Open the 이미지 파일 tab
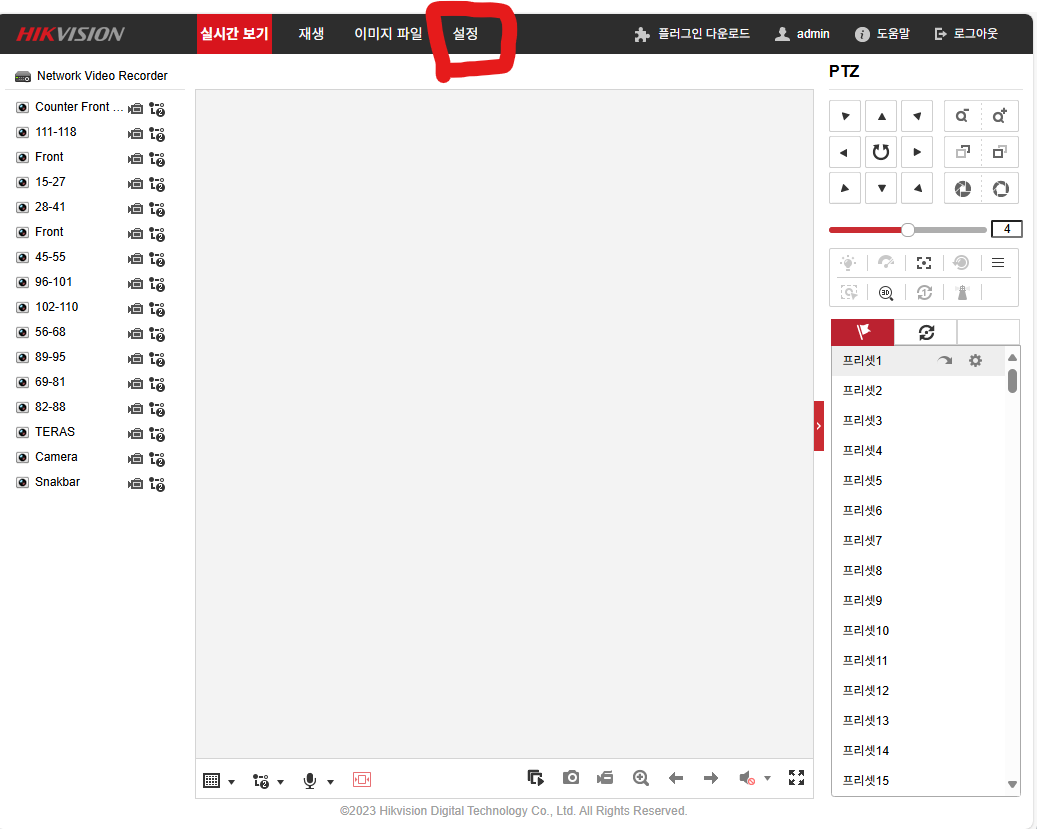The height and width of the screenshot is (829, 1037). 388,34
